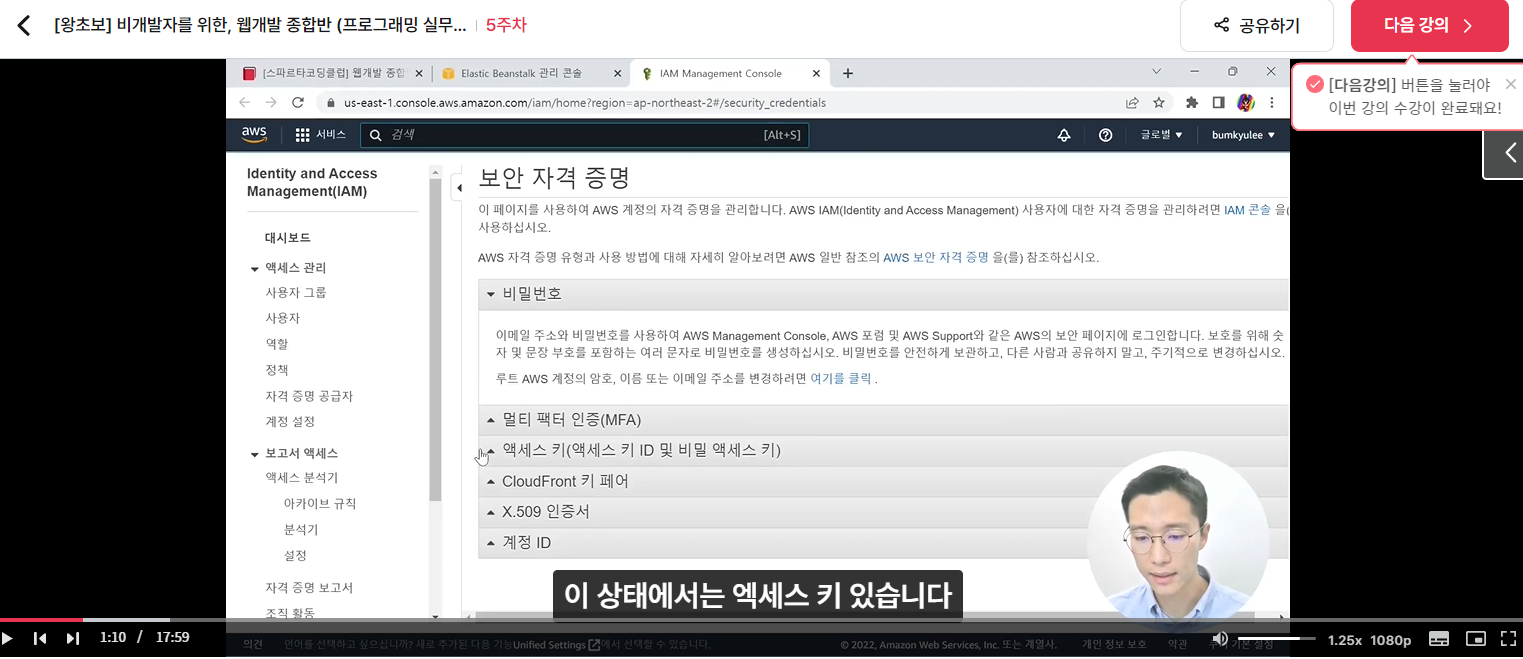Image resolution: width=1523 pixels, height=659 pixels.
Task: Expand the 멀티 팩터 인증(MFA) section
Action: click(884, 419)
